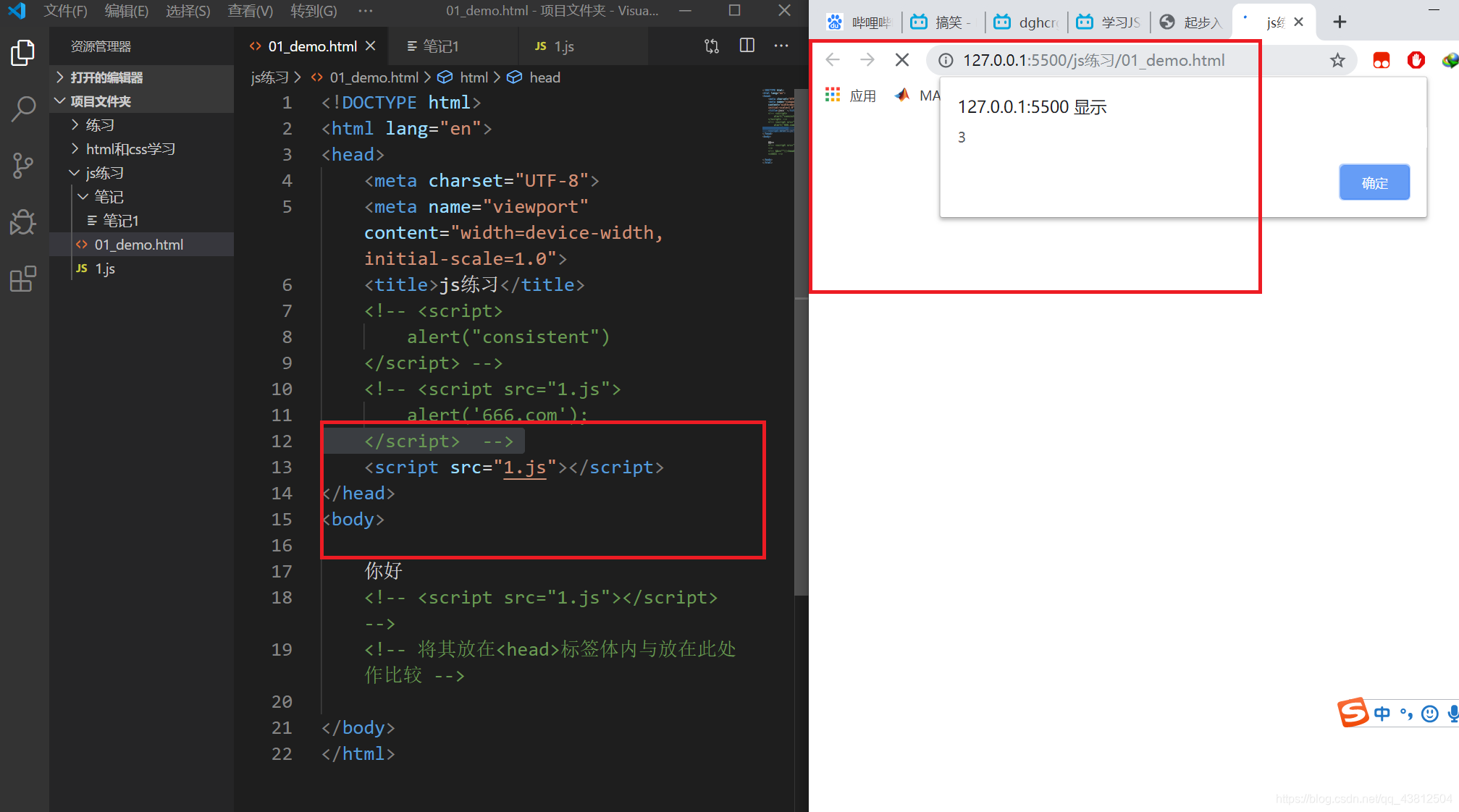The width and height of the screenshot is (1459, 812).
Task: Open 1.js in the explorer tree
Action: 141,268
